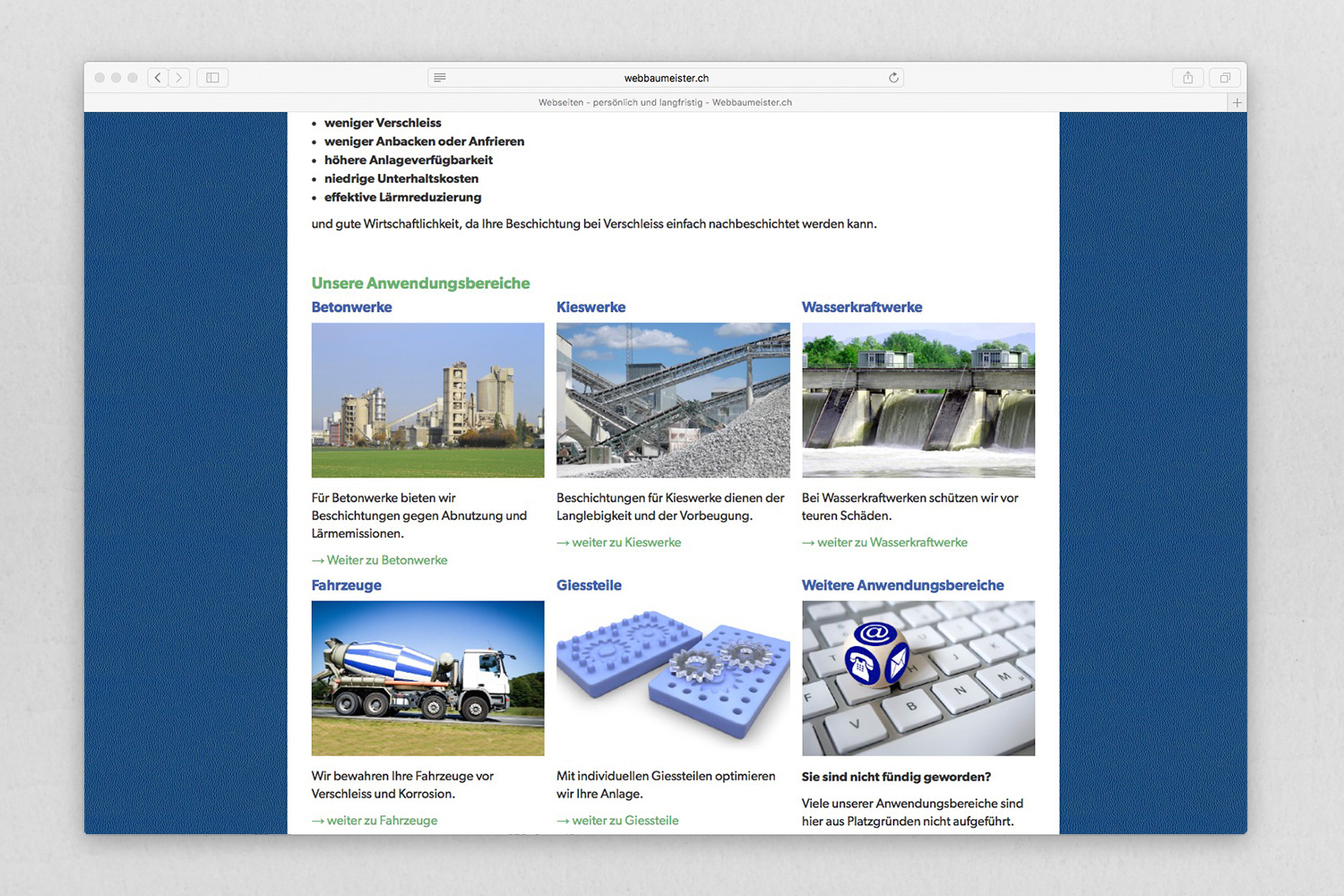Open the Share icon in toolbar
The image size is (1344, 896).
pyautogui.click(x=1187, y=78)
